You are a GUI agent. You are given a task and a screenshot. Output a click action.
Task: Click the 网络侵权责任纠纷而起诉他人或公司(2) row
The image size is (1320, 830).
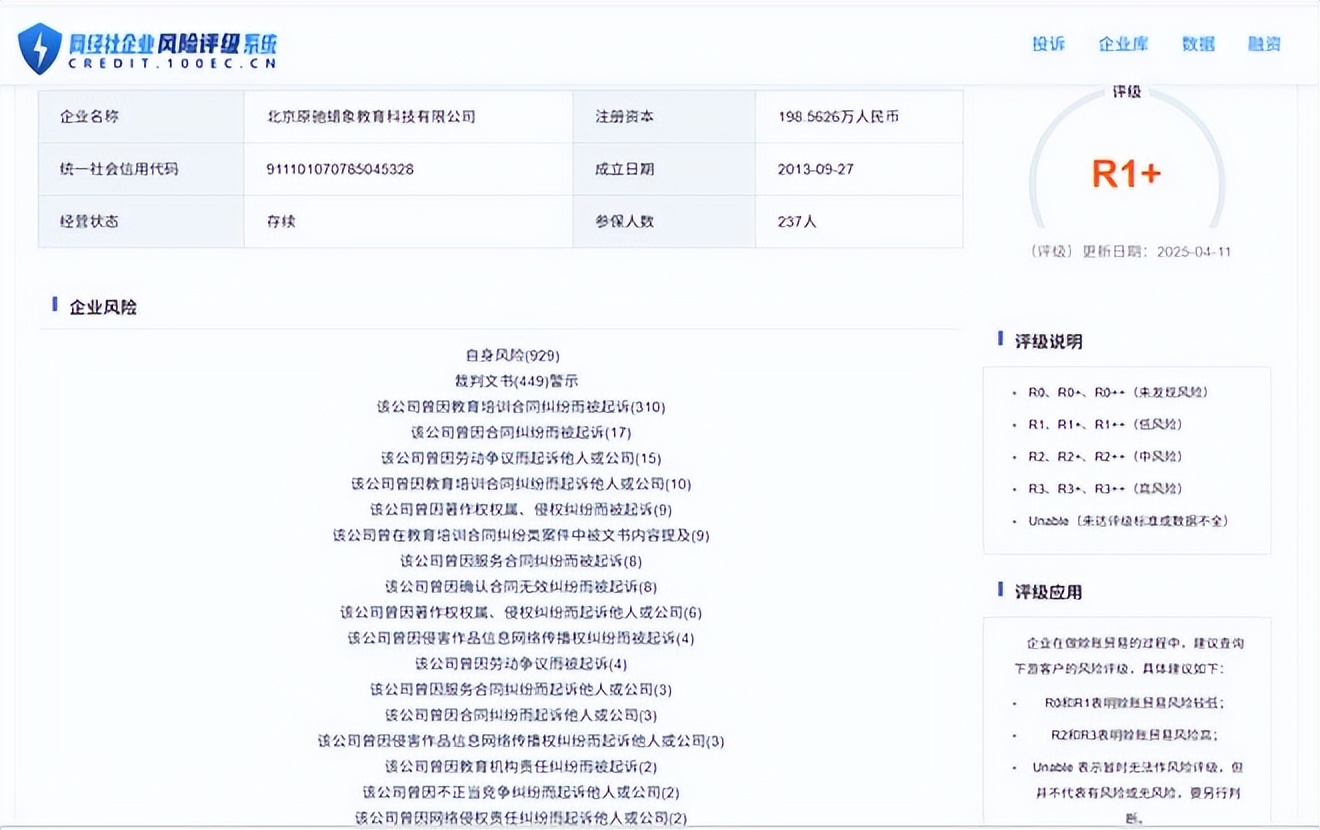point(521,818)
